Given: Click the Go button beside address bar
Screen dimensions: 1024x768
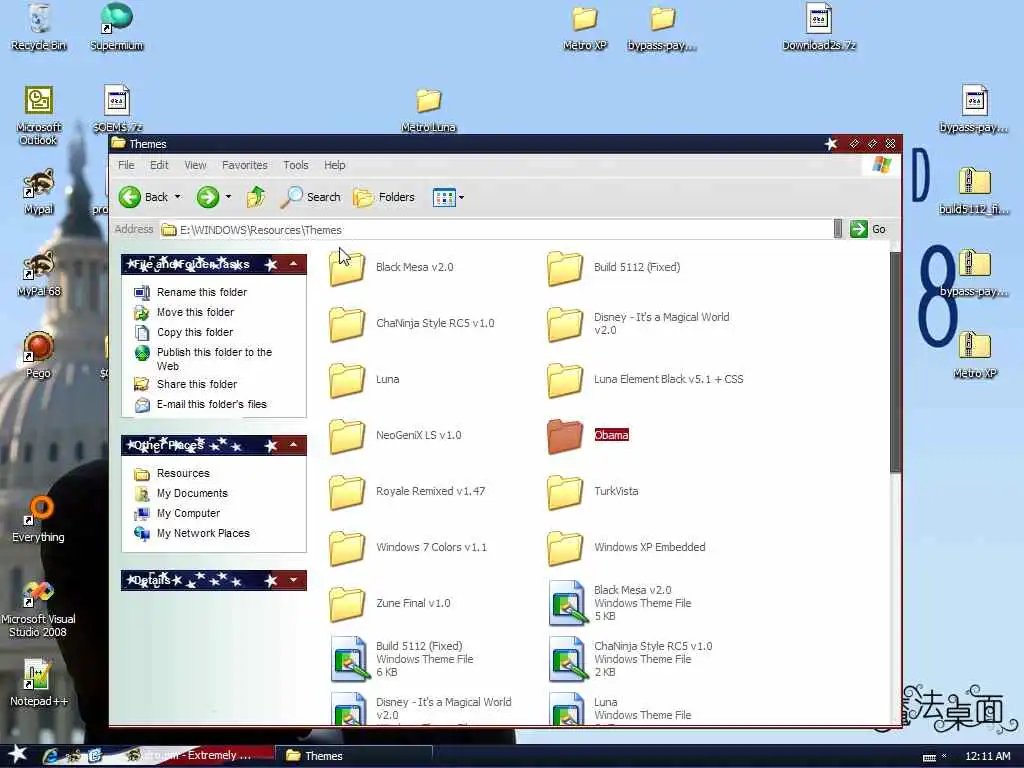Looking at the screenshot, I should [869, 229].
